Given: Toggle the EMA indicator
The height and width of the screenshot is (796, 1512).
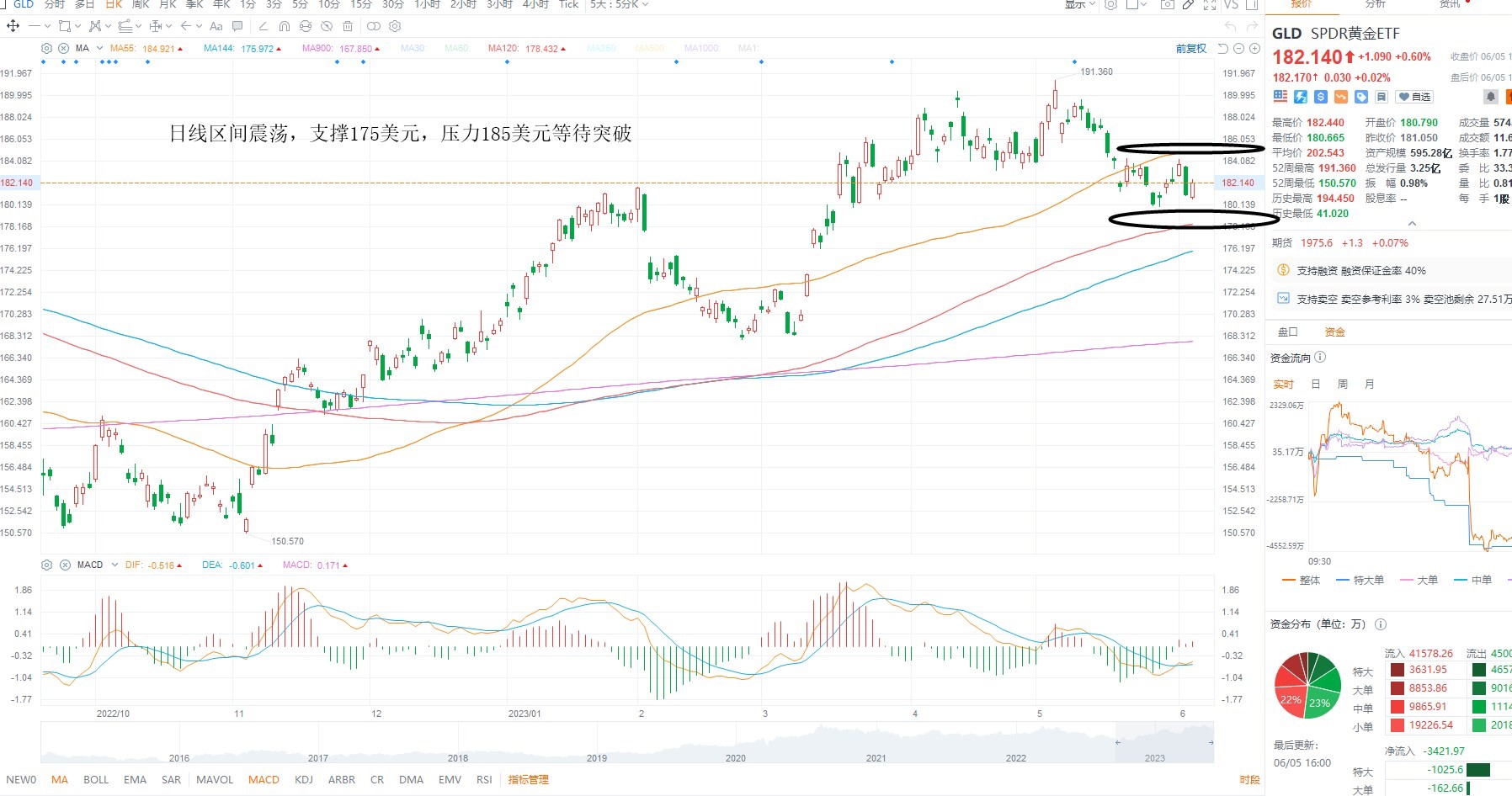Looking at the screenshot, I should pos(135,779).
